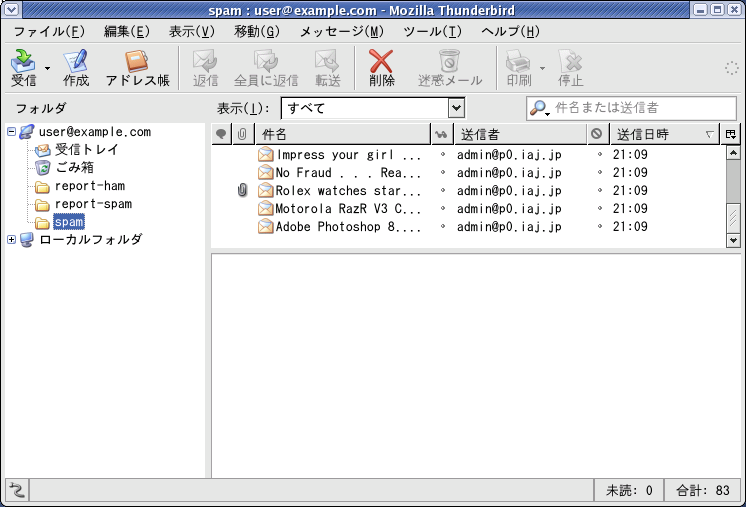This screenshot has width=746, height=507.
Task: Open the 表示(V) menu
Action: [192, 31]
